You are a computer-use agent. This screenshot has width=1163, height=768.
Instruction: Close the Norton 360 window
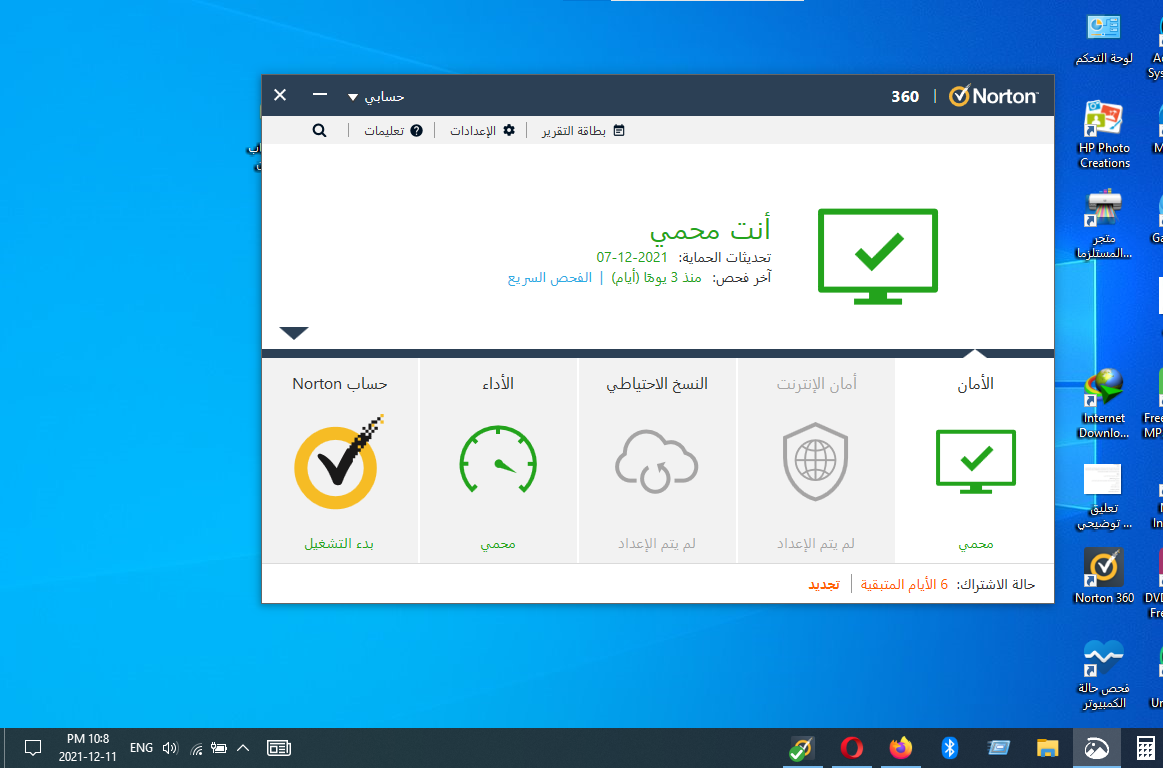coord(280,95)
